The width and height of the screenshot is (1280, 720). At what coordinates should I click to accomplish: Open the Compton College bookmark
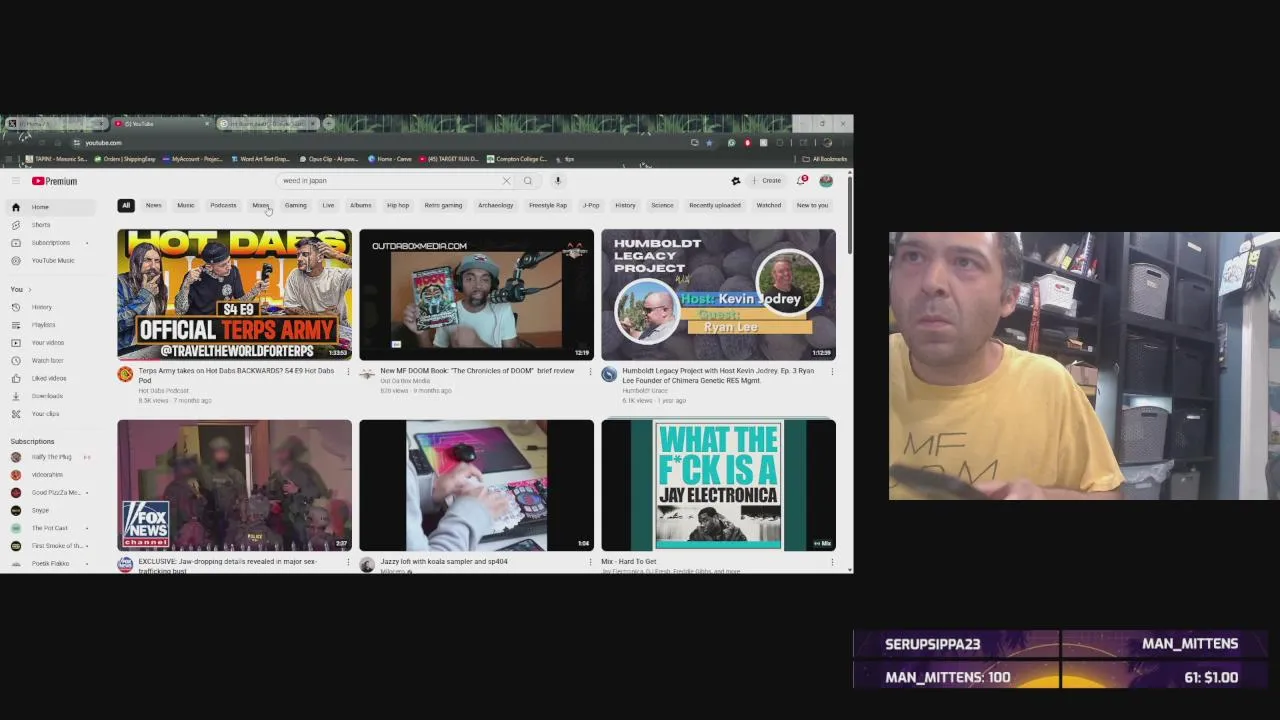tap(516, 159)
